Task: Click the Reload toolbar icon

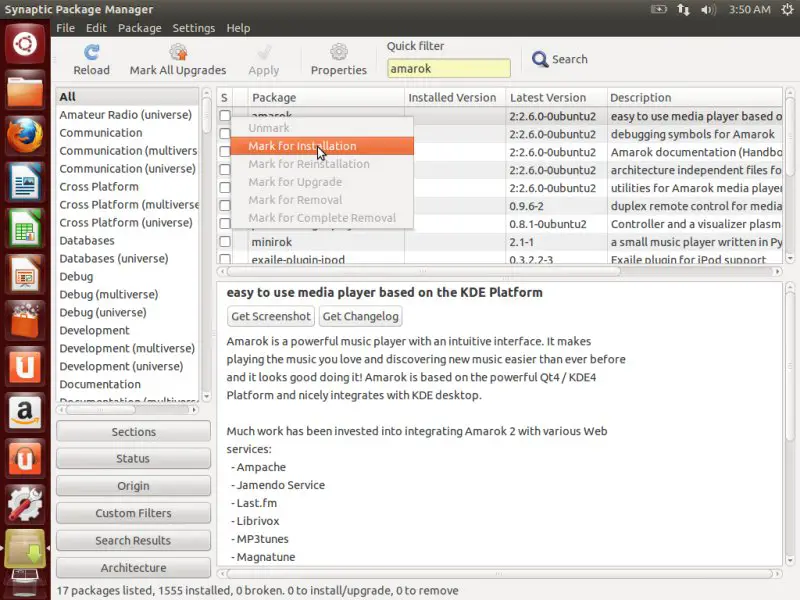Action: (91, 52)
